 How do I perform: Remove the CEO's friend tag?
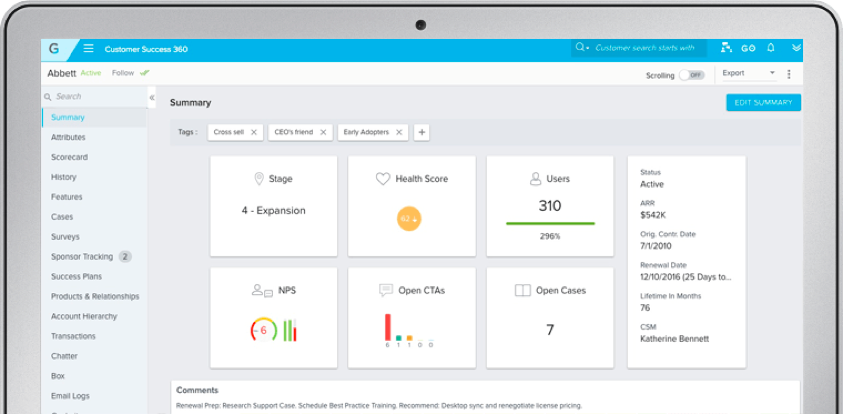click(323, 132)
